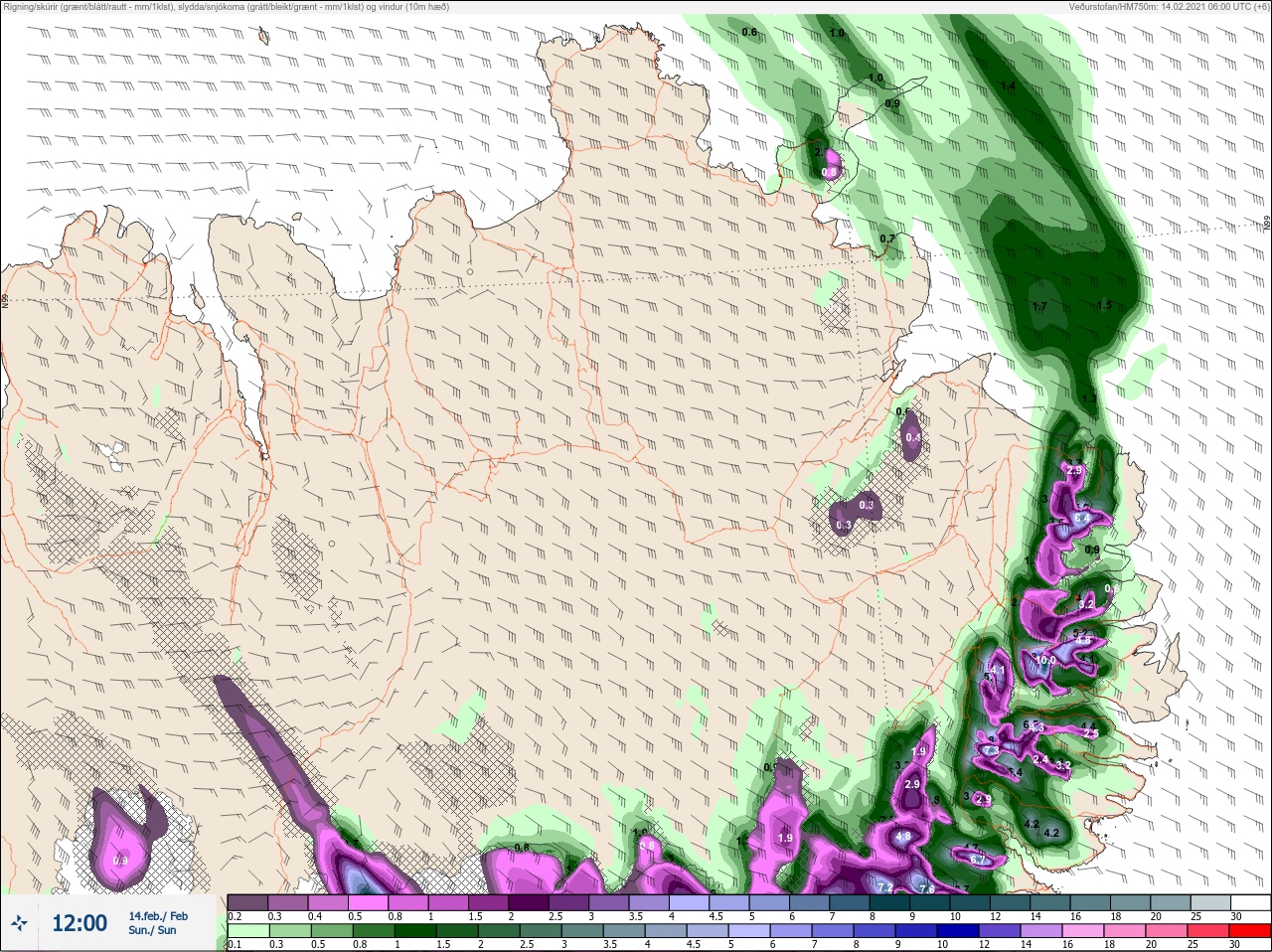Click the 2.4 precipitation value on the map
Viewport: 1272px width, 952px height.
click(1040, 759)
